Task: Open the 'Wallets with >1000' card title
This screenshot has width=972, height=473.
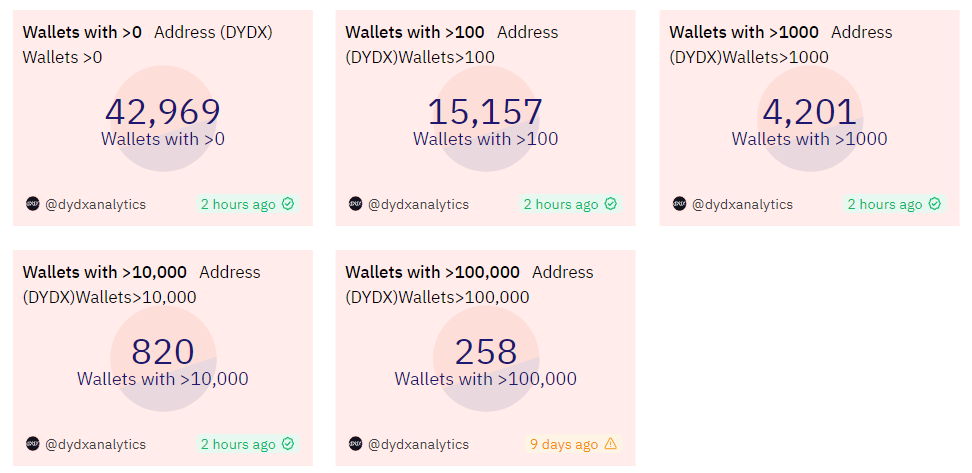Action: point(744,32)
